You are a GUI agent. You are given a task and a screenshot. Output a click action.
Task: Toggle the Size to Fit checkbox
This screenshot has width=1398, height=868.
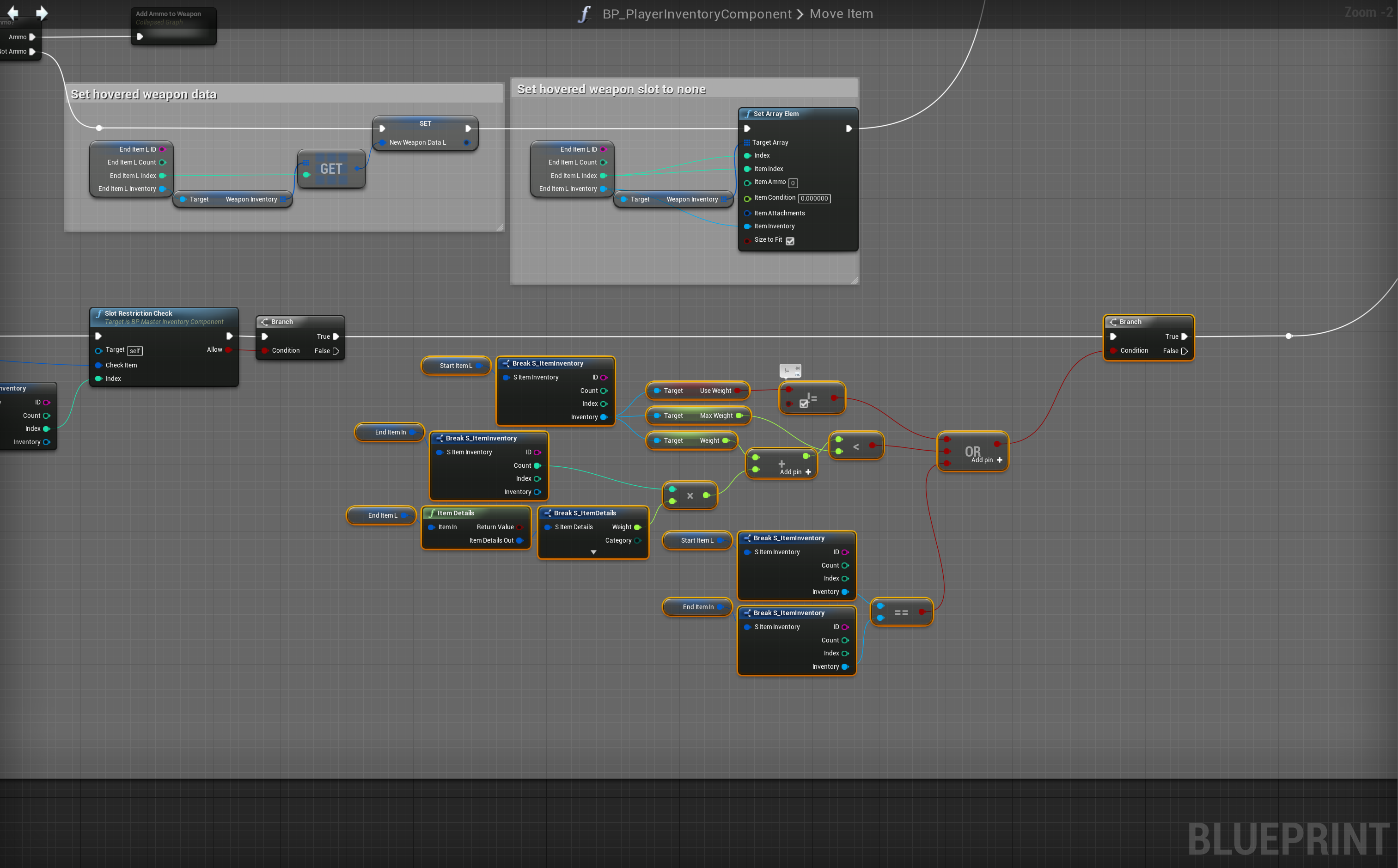tap(790, 241)
